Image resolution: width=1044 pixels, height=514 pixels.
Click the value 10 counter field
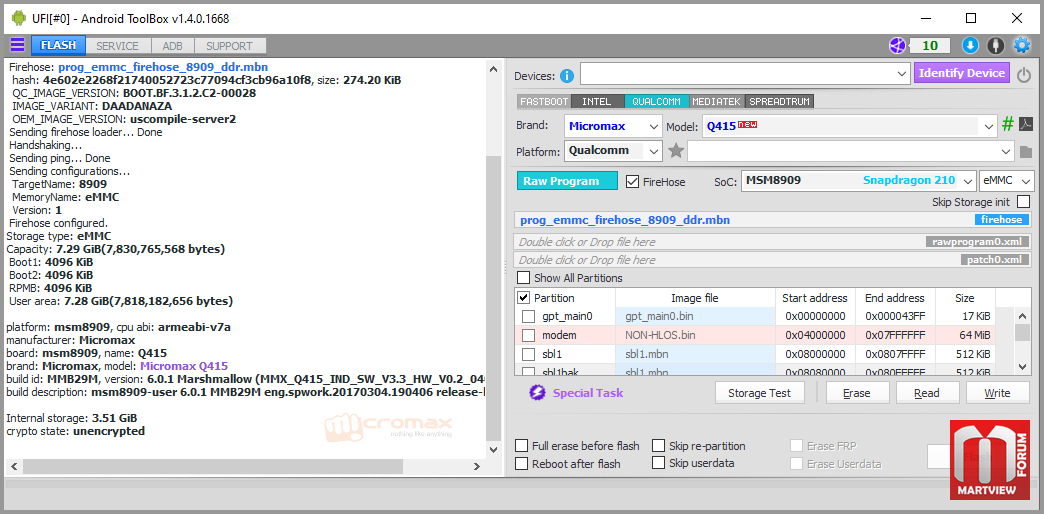930,45
